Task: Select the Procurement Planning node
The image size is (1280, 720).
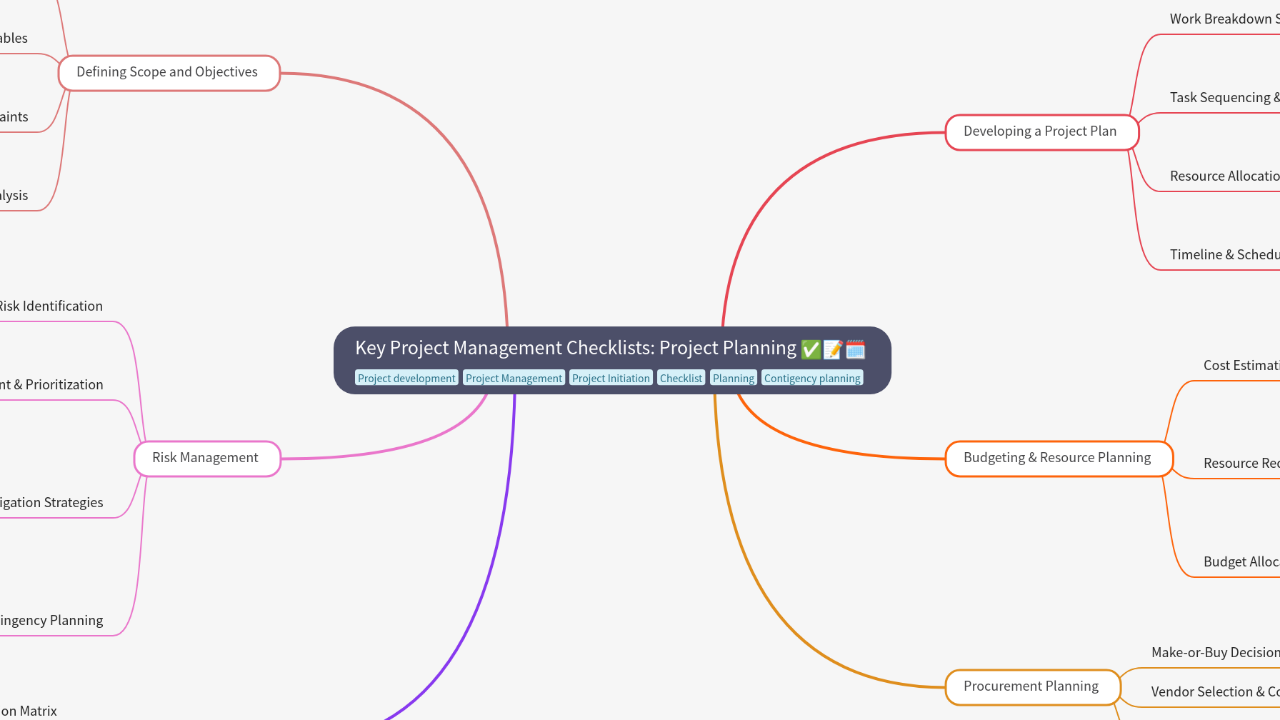Action: point(1032,687)
